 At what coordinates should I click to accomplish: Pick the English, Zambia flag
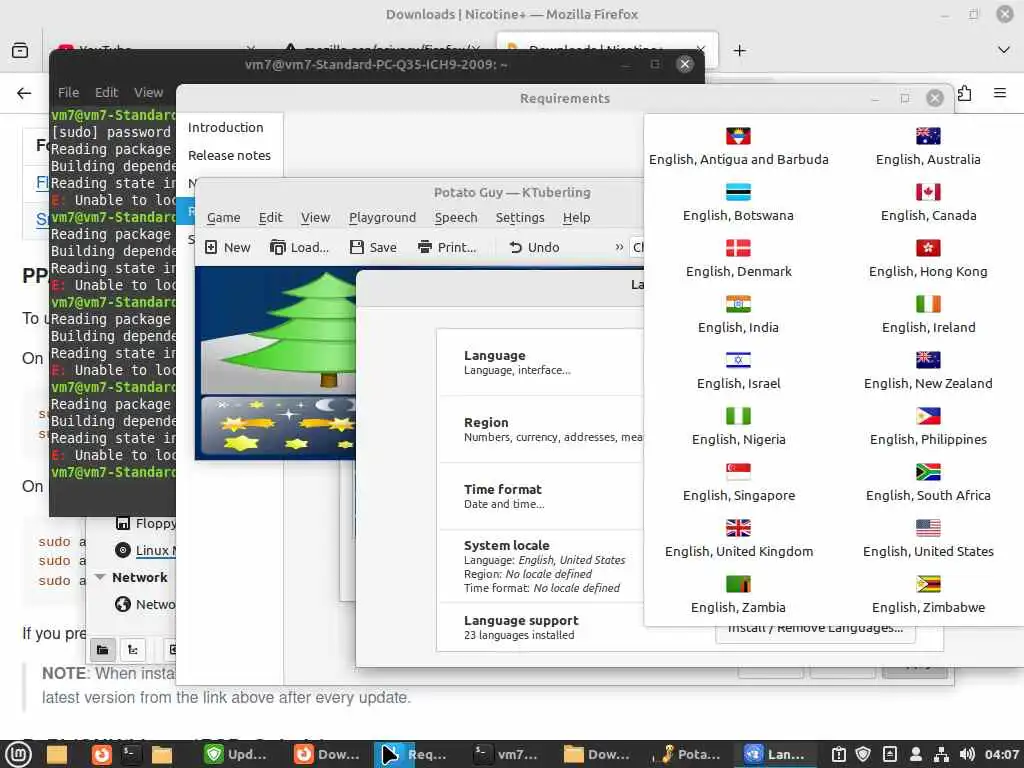[738, 584]
